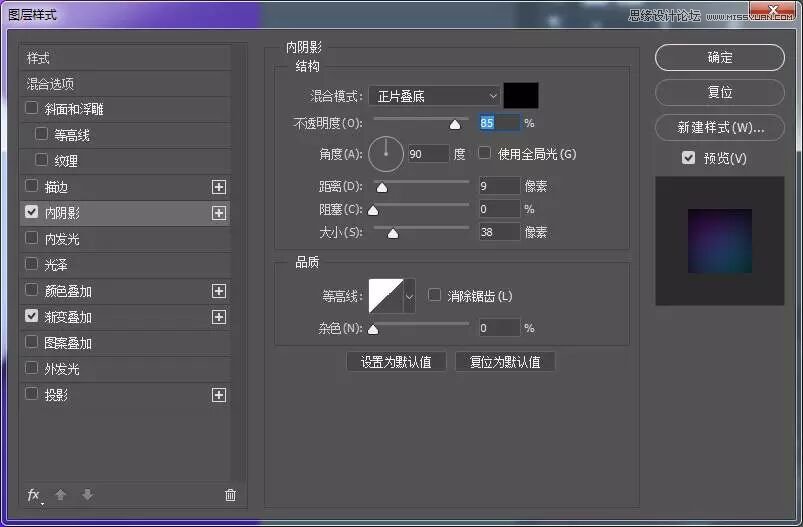Select the 样式 list item

point(125,58)
